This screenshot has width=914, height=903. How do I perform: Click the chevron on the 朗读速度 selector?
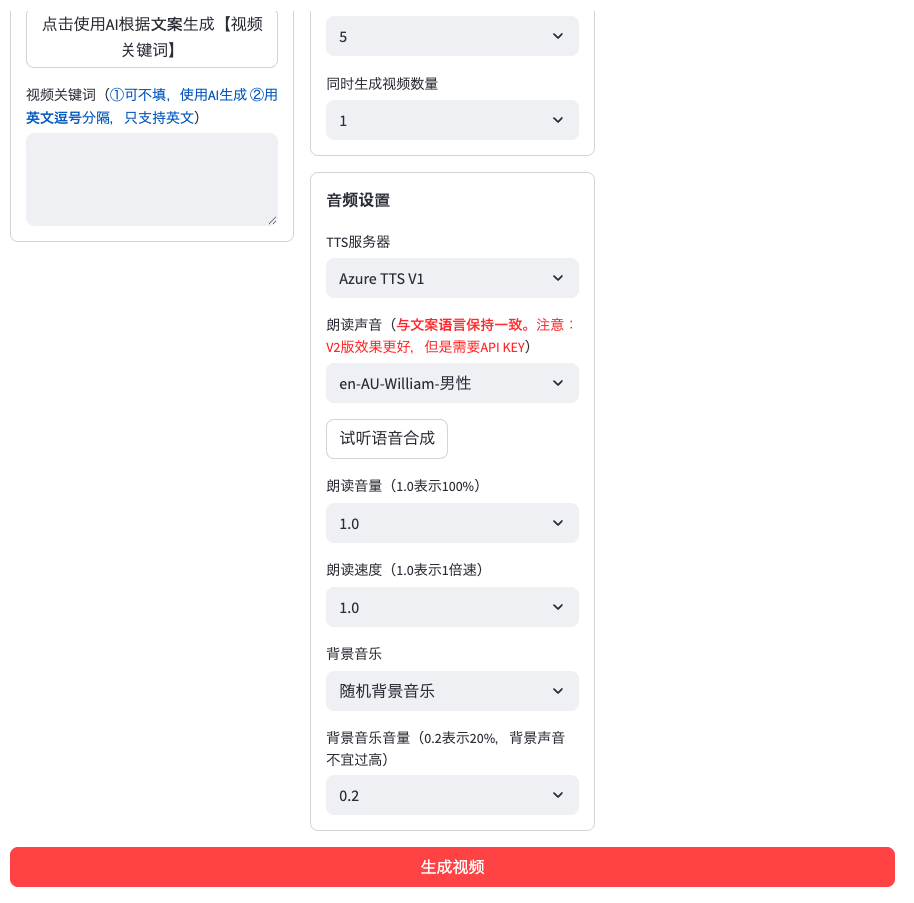click(x=558, y=607)
